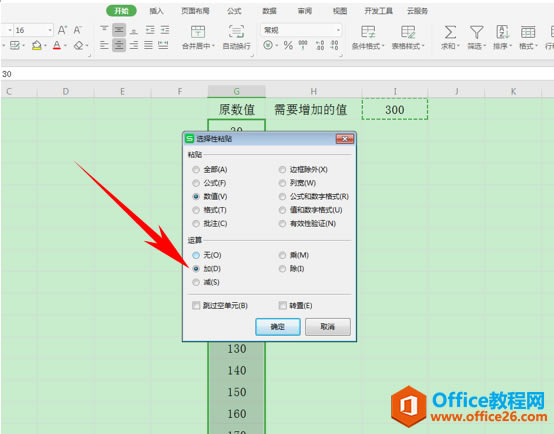Viewport: 554px width, 434px height.
Task: Expand the font size 16 dropdown
Action: click(49, 30)
